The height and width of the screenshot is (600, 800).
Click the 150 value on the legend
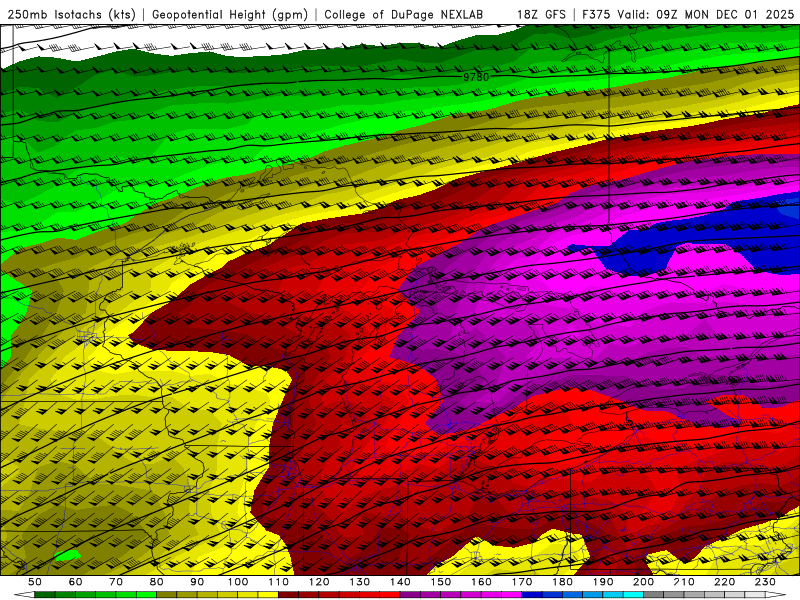click(441, 582)
